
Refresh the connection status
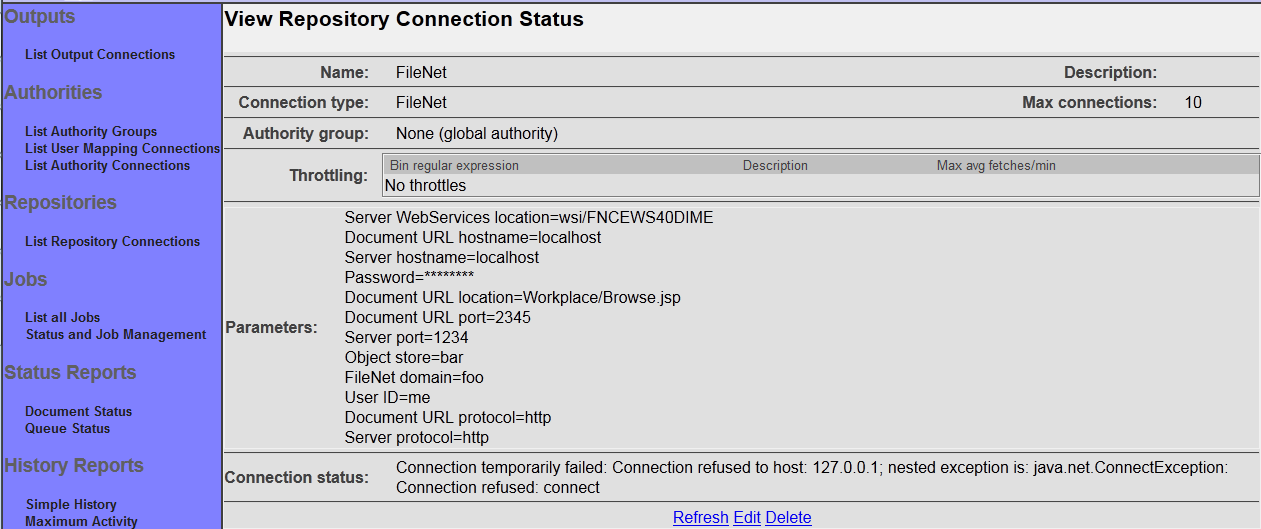point(701,517)
